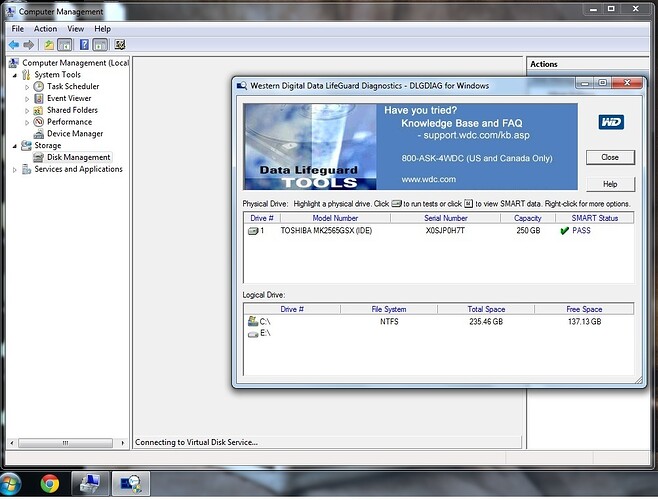Open the View menu

tap(76, 29)
